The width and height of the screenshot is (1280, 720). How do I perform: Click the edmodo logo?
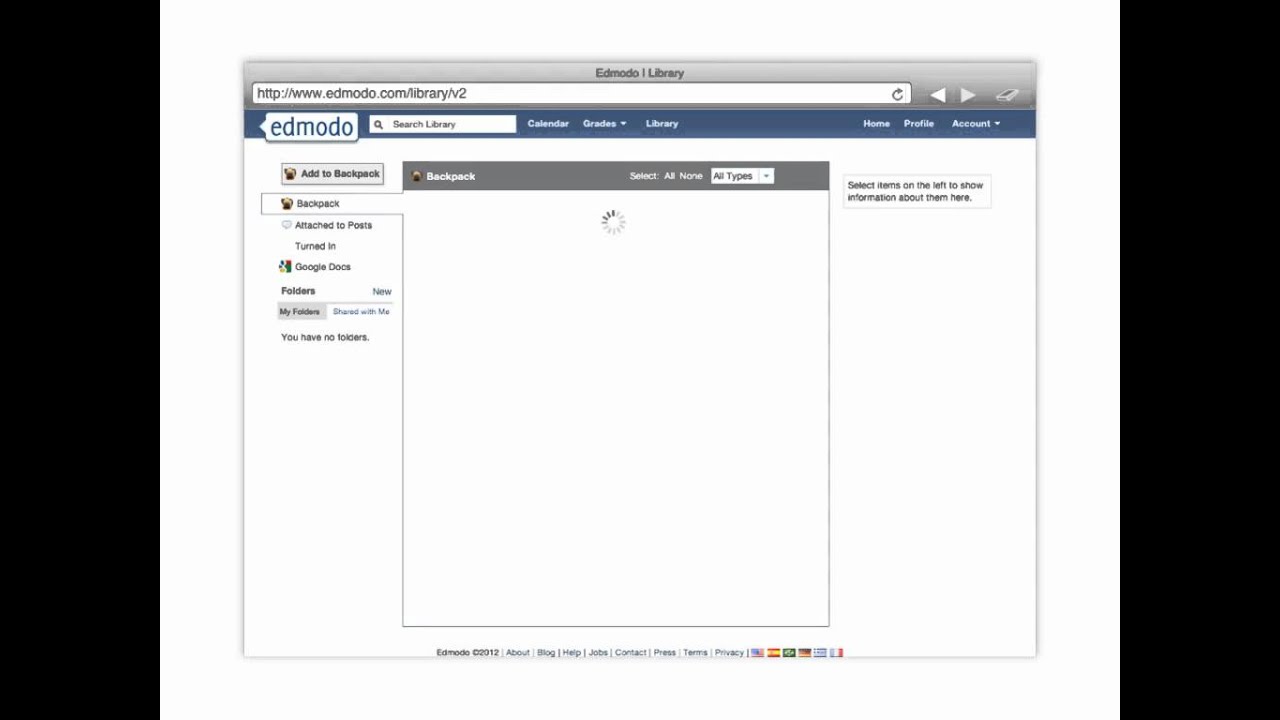(x=309, y=127)
